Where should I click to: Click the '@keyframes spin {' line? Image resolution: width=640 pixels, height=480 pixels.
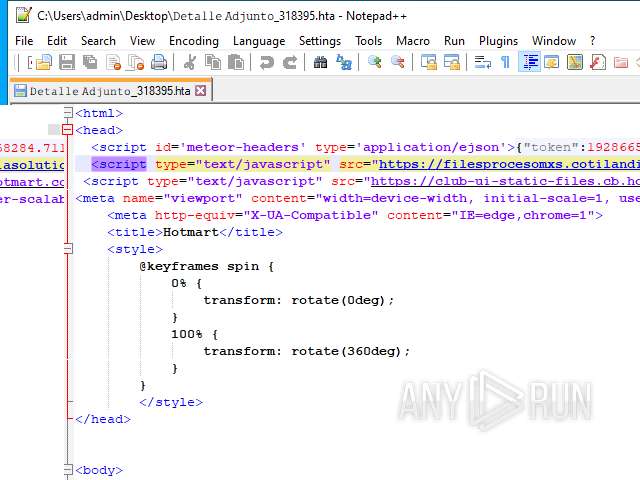pos(207,267)
